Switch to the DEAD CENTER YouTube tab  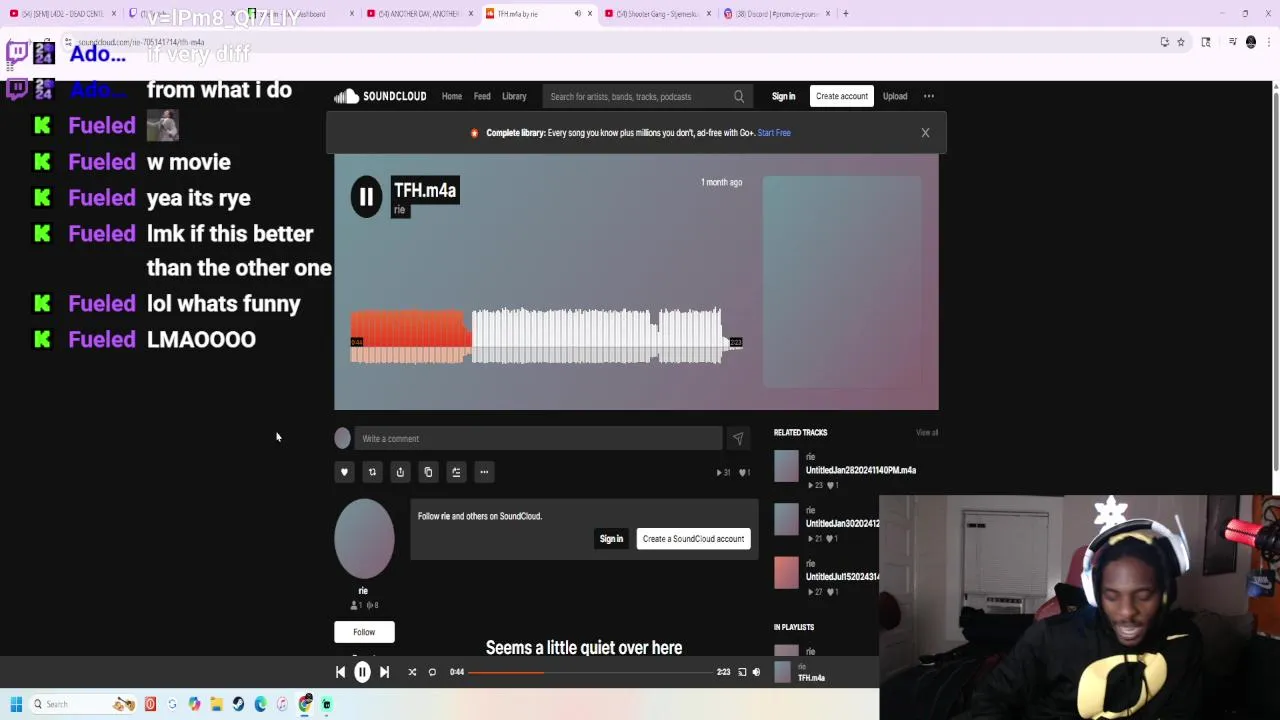(x=62, y=14)
